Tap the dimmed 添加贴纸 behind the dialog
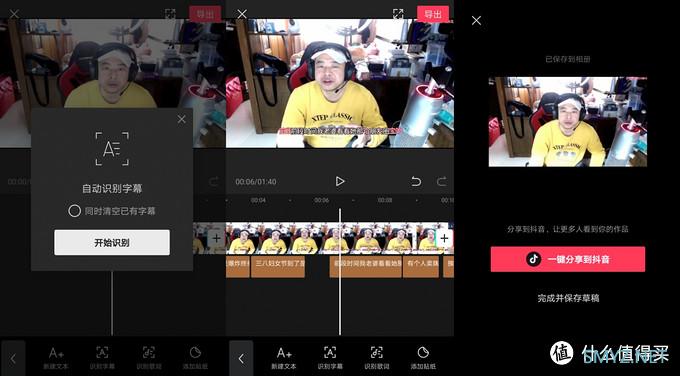The width and height of the screenshot is (680, 376). [195, 358]
